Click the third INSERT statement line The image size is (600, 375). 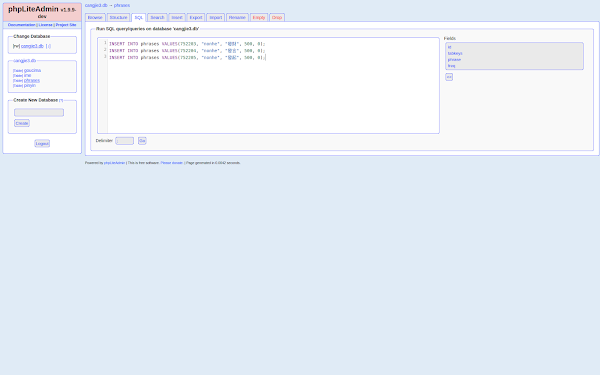tap(187, 57)
